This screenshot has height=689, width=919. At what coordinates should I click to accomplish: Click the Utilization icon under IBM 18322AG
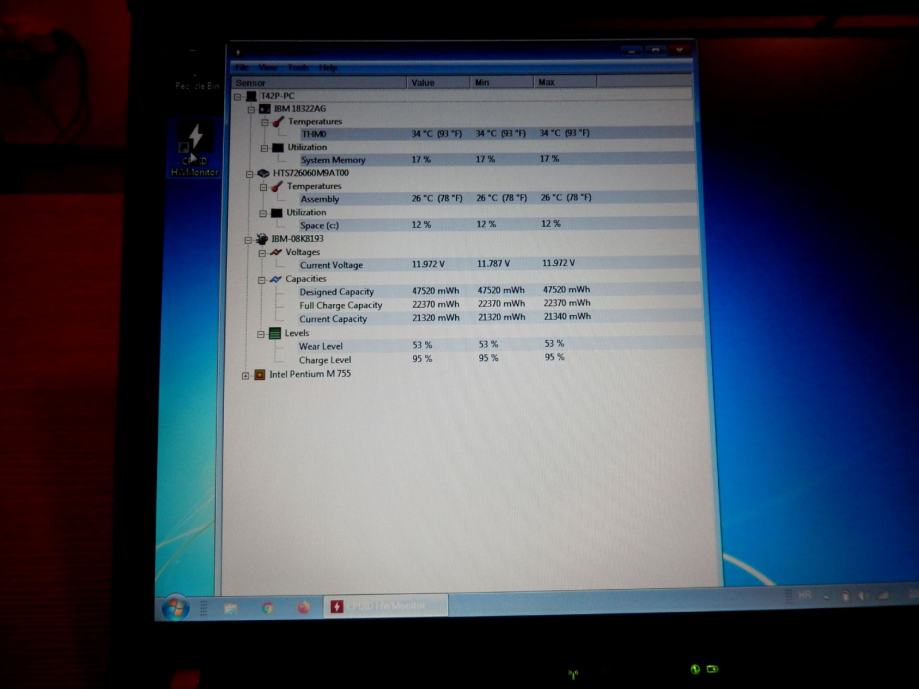click(278, 148)
